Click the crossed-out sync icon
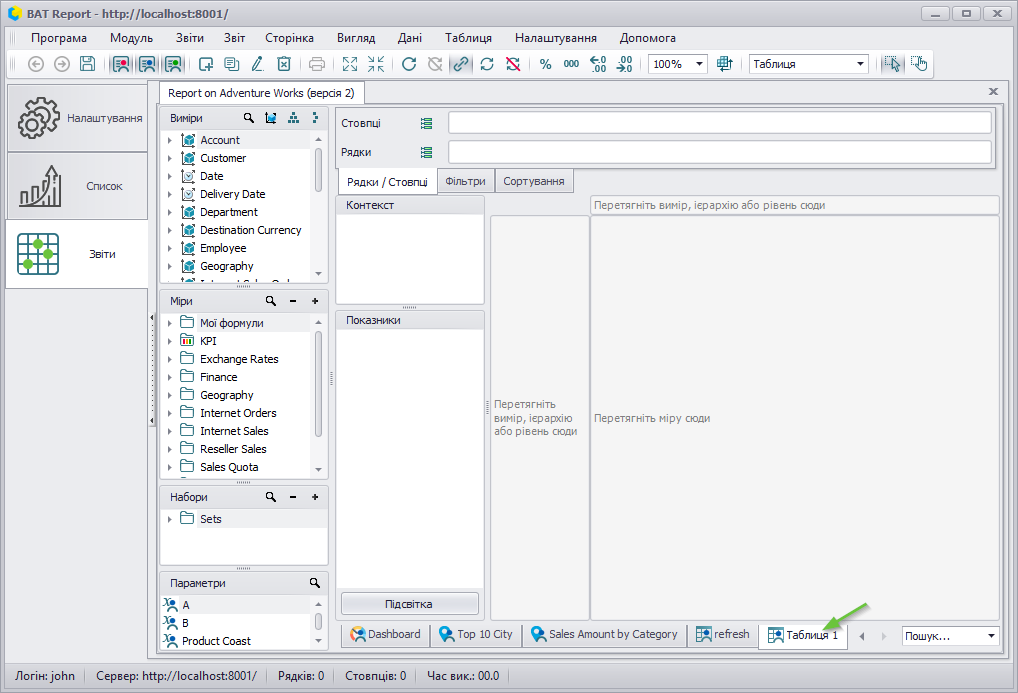This screenshot has width=1018, height=693. point(513,64)
